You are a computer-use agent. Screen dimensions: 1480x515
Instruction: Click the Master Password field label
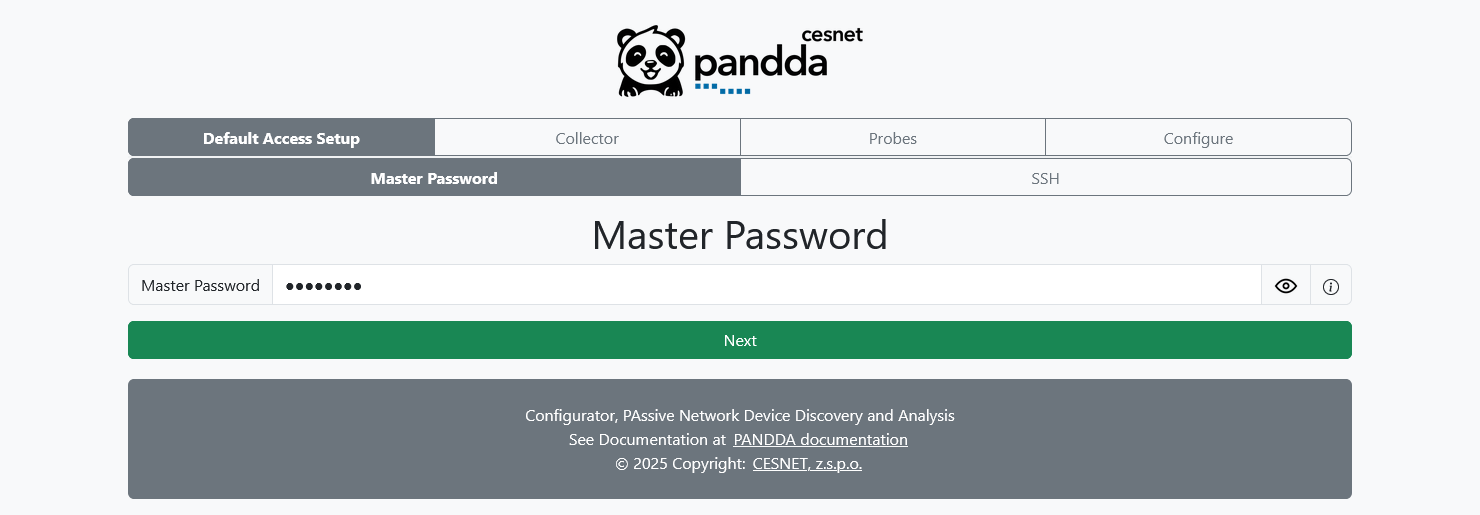click(x=200, y=286)
